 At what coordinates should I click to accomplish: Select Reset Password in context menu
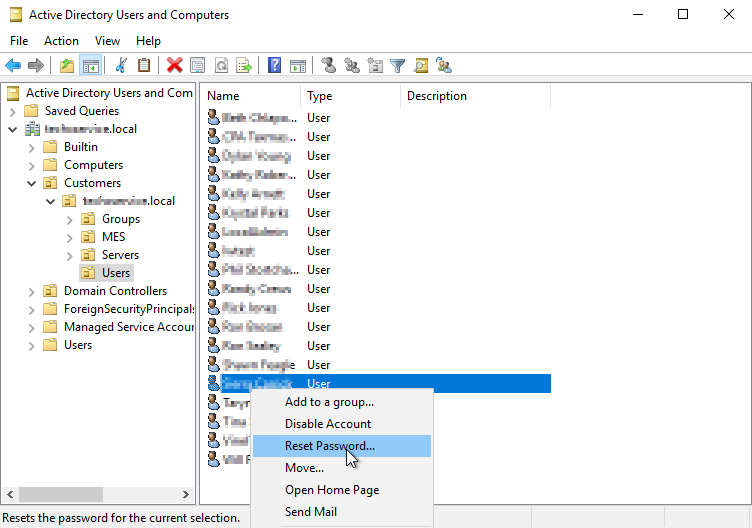coord(342,446)
